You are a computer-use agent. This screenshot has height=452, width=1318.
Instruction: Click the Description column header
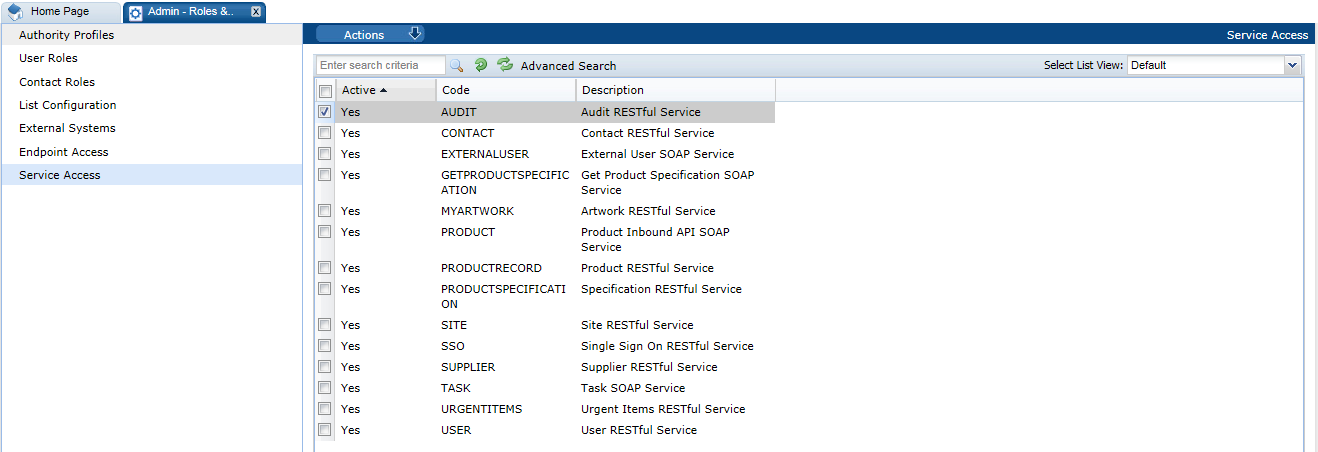pos(613,90)
